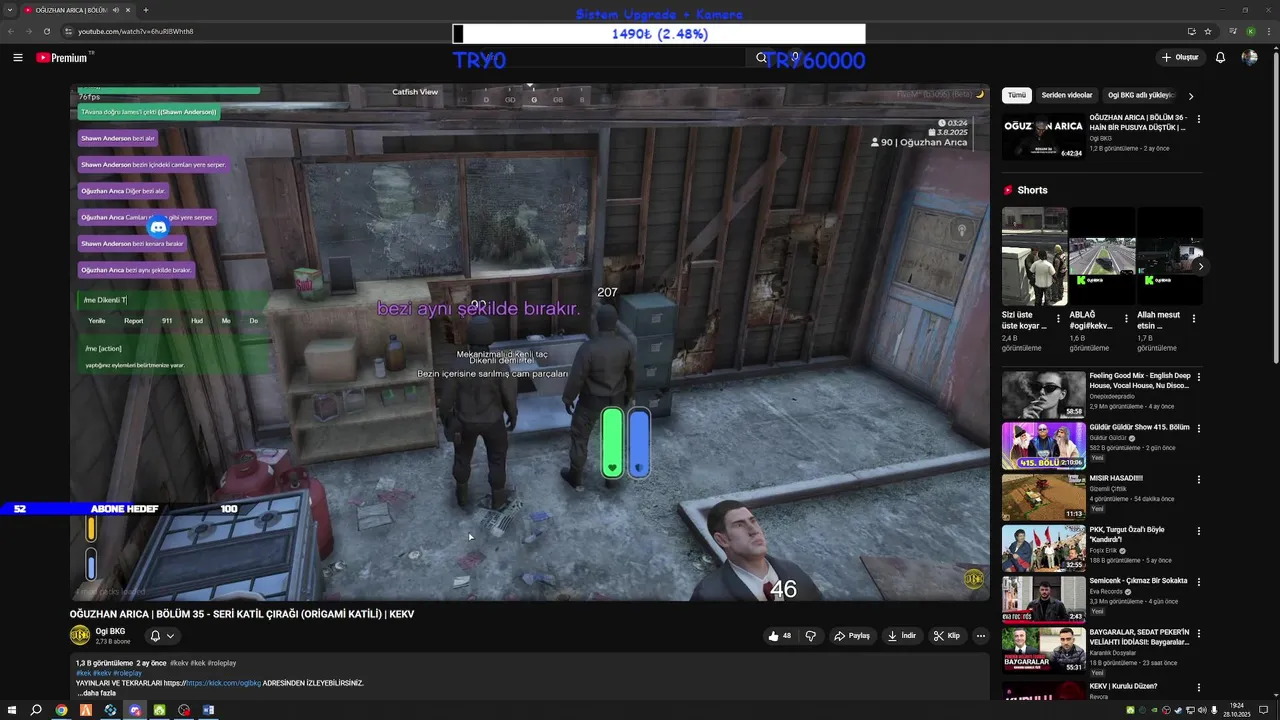Screen dimensions: 1280x720
Task: Like the video (48 likes)
Action: point(779,636)
